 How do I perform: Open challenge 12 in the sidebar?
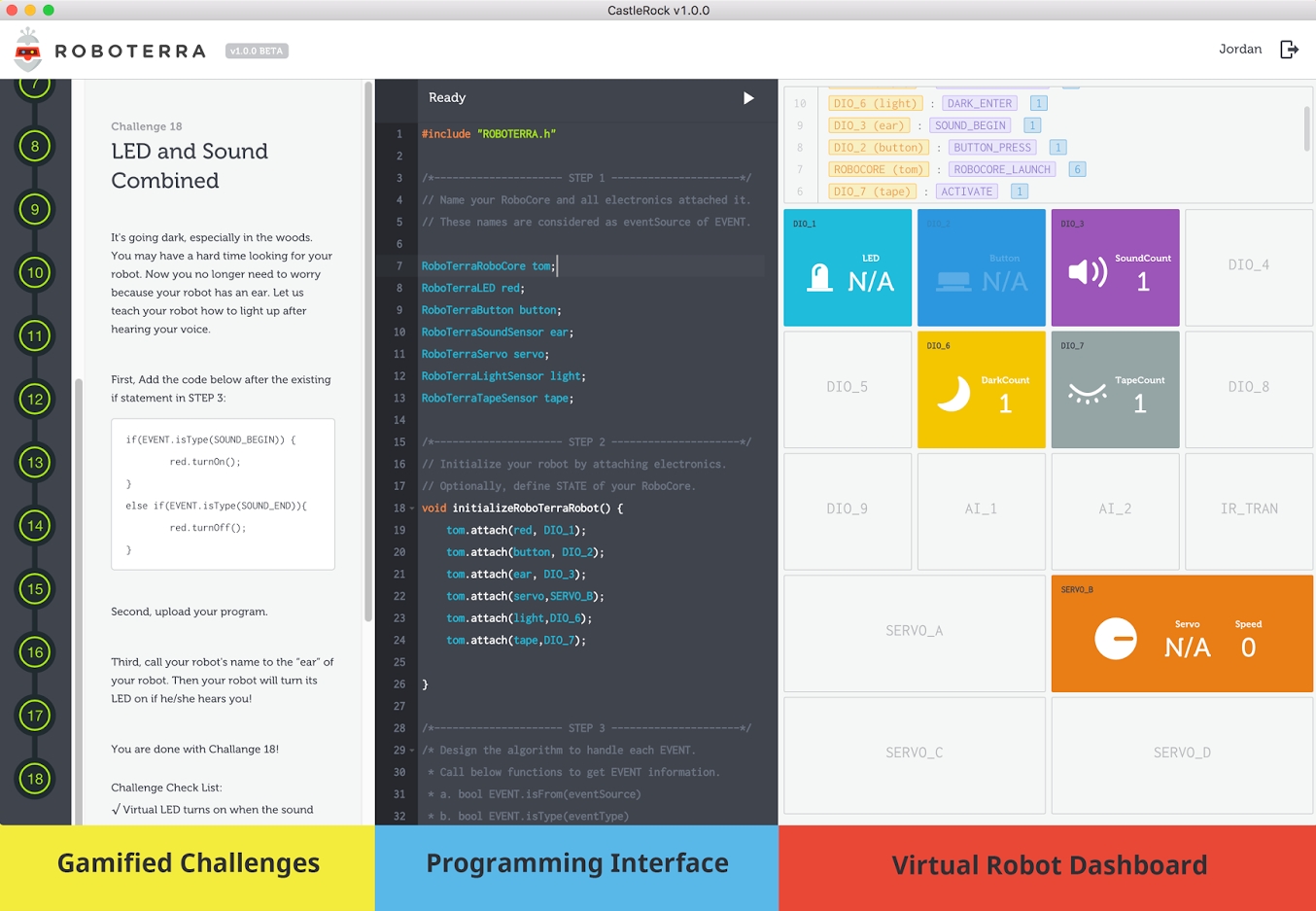click(35, 400)
